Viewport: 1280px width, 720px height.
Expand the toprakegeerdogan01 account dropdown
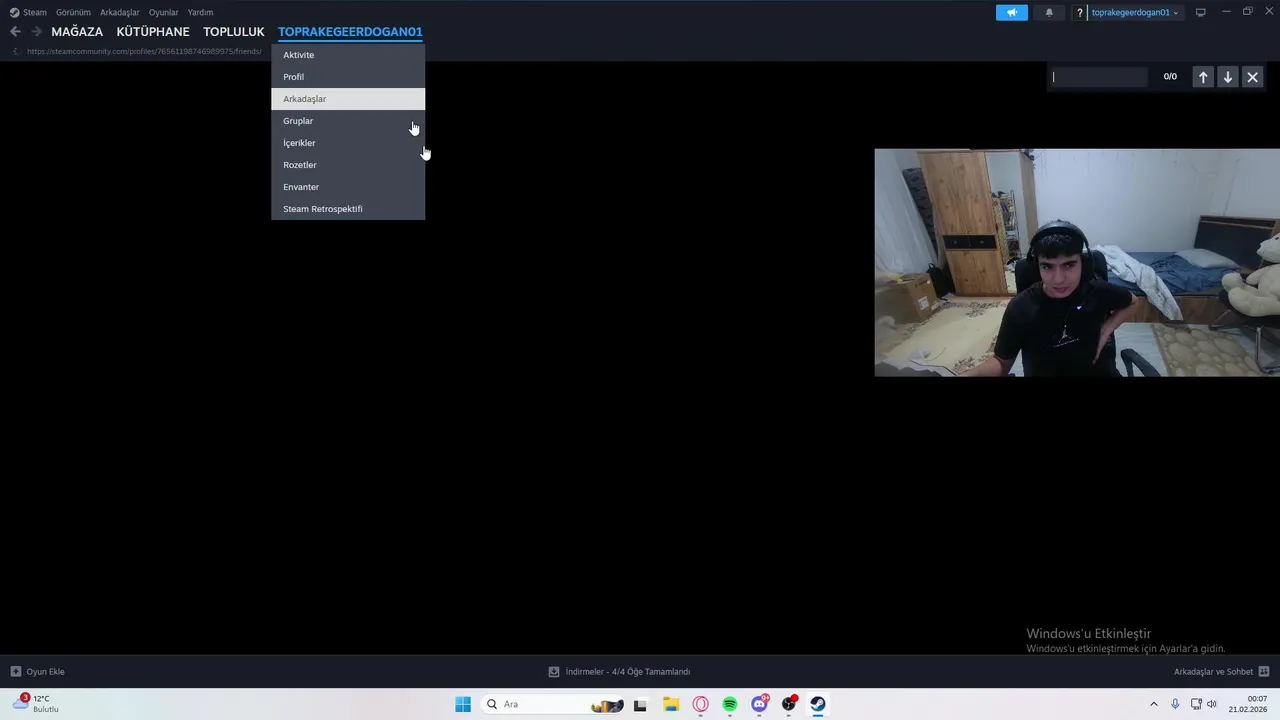(x=1135, y=12)
